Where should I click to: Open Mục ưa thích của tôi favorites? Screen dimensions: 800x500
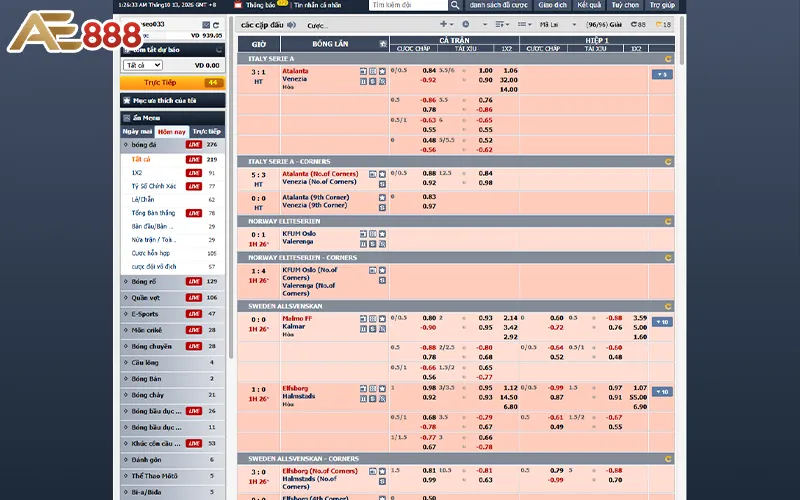point(172,101)
